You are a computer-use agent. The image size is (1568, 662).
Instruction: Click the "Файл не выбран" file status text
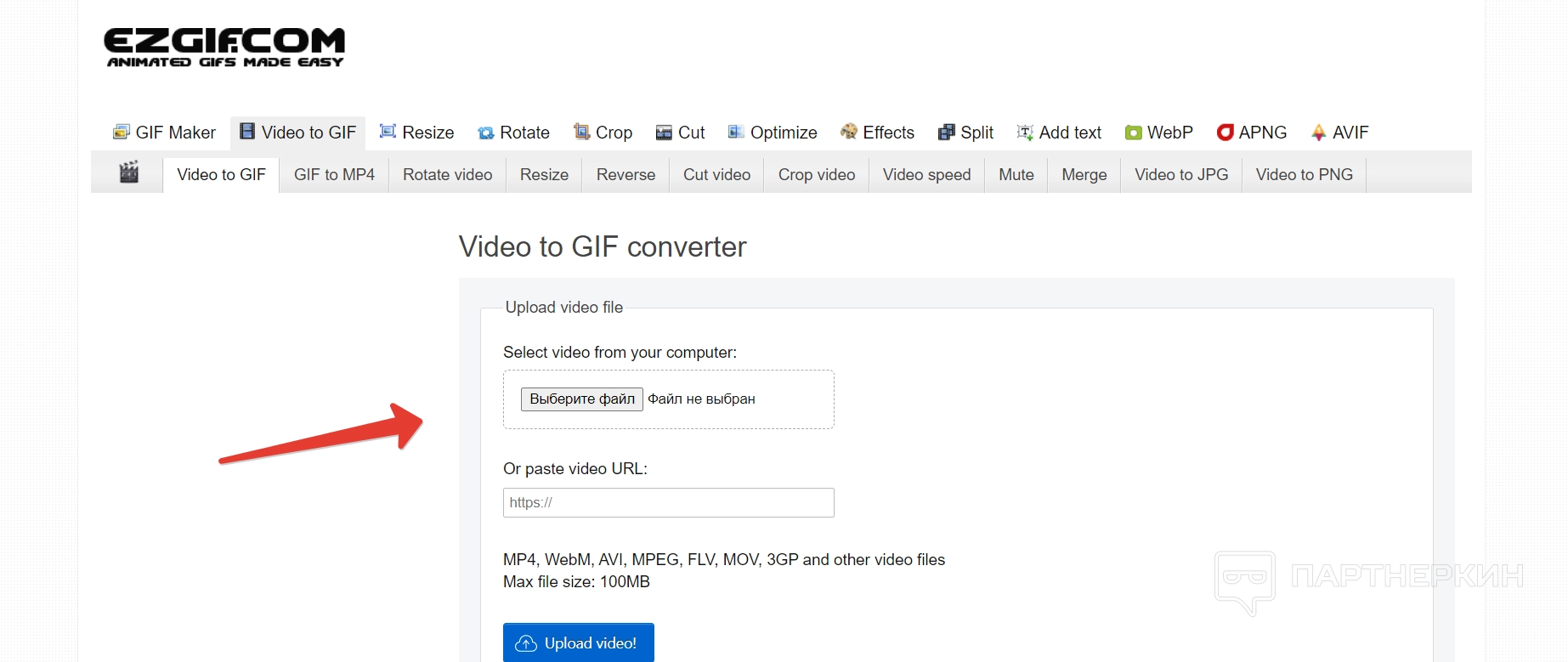(701, 399)
